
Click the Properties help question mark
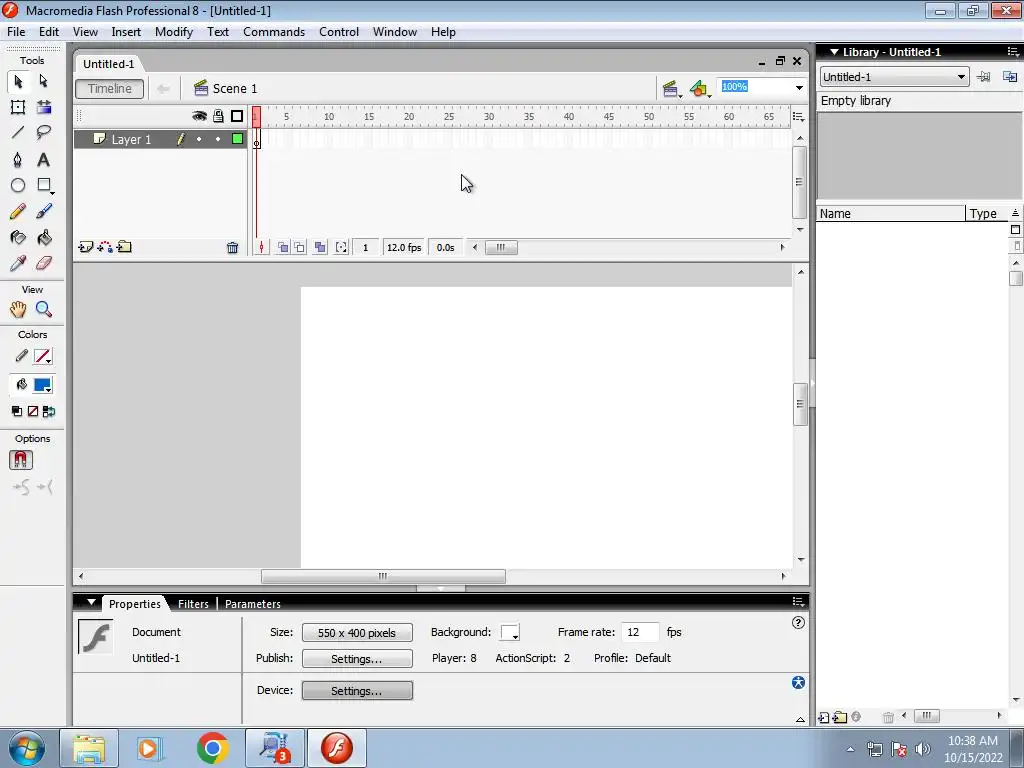798,623
